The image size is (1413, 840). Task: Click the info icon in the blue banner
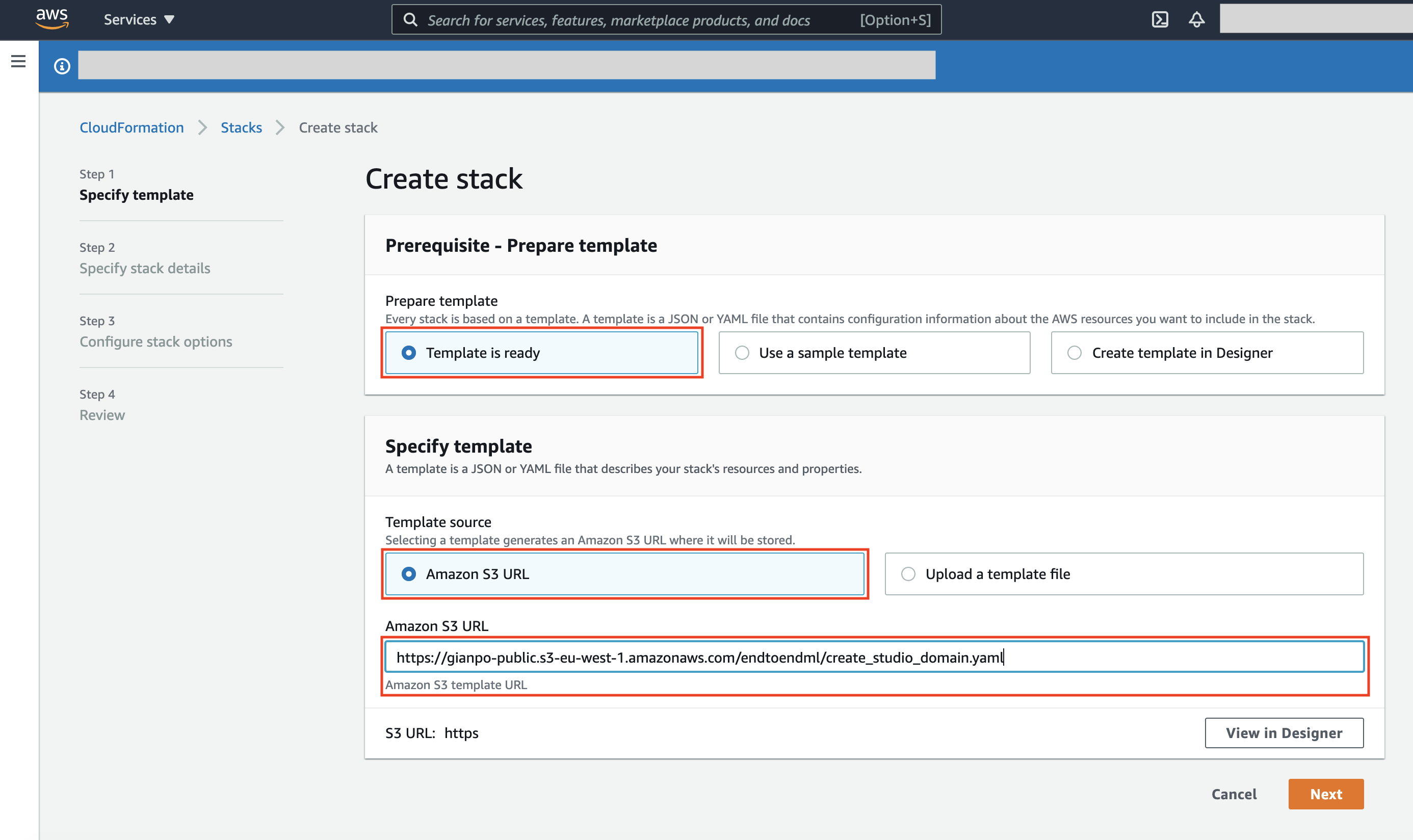(62, 66)
